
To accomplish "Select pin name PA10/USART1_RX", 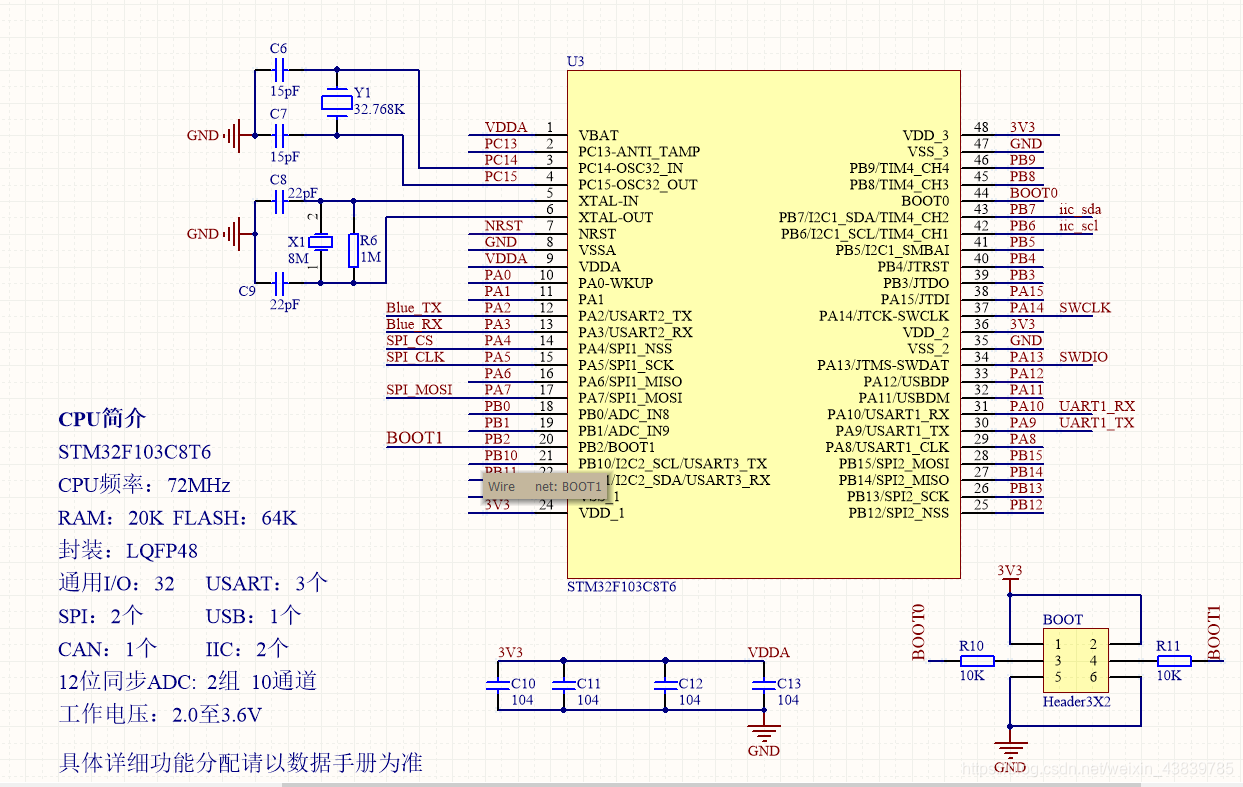I will coord(888,414).
